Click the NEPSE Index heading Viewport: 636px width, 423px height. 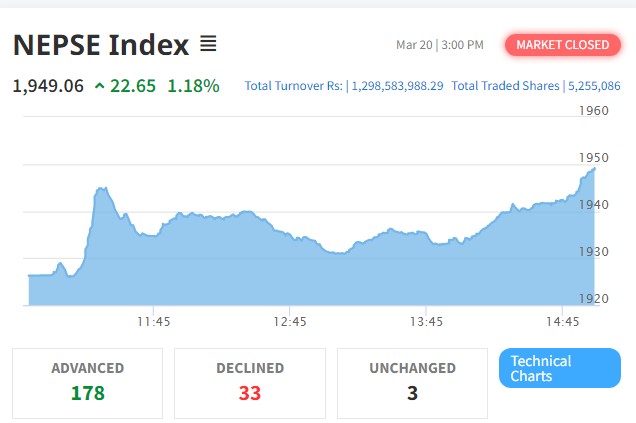tap(100, 45)
